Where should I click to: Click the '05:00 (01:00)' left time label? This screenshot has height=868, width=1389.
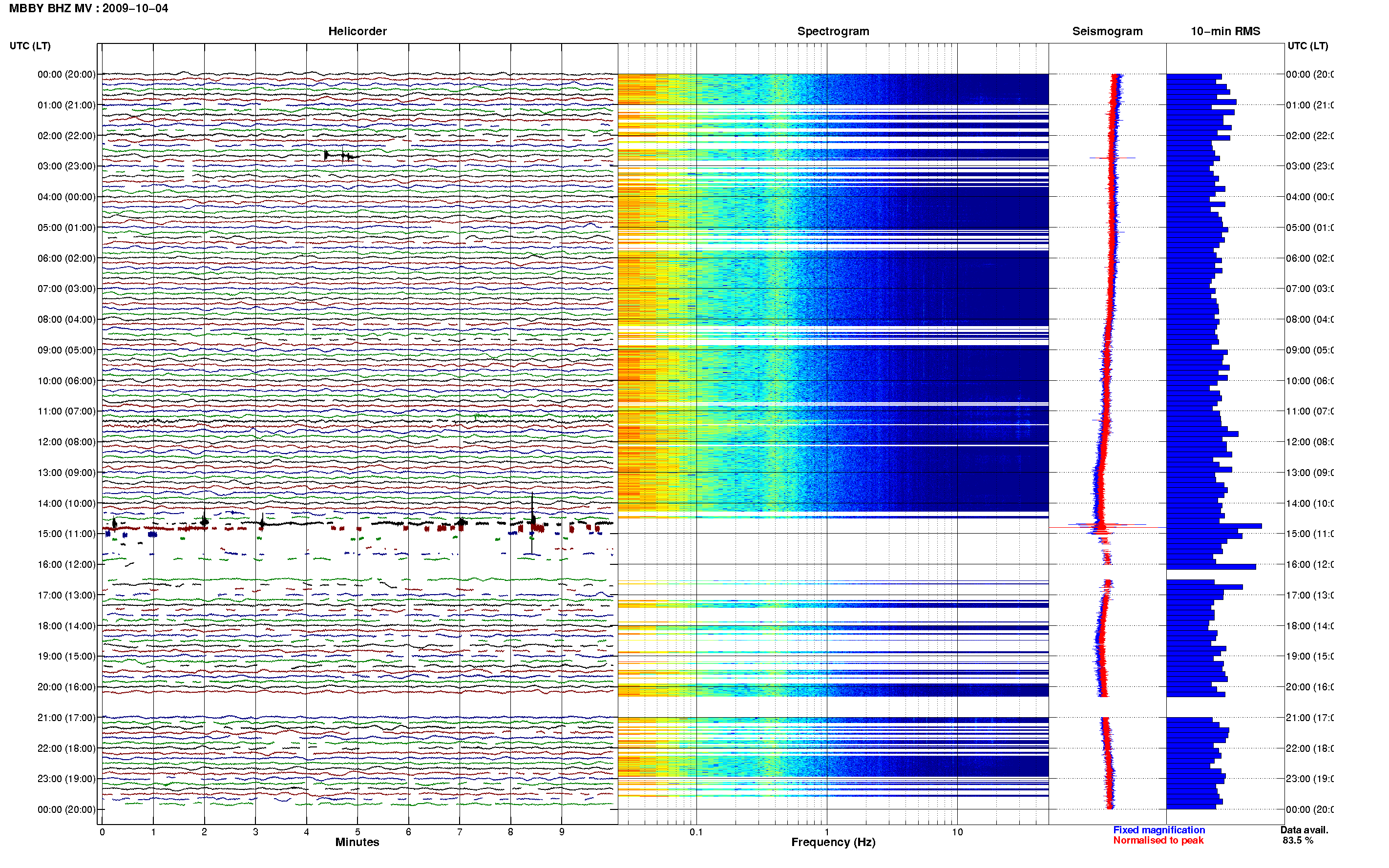coord(66,227)
